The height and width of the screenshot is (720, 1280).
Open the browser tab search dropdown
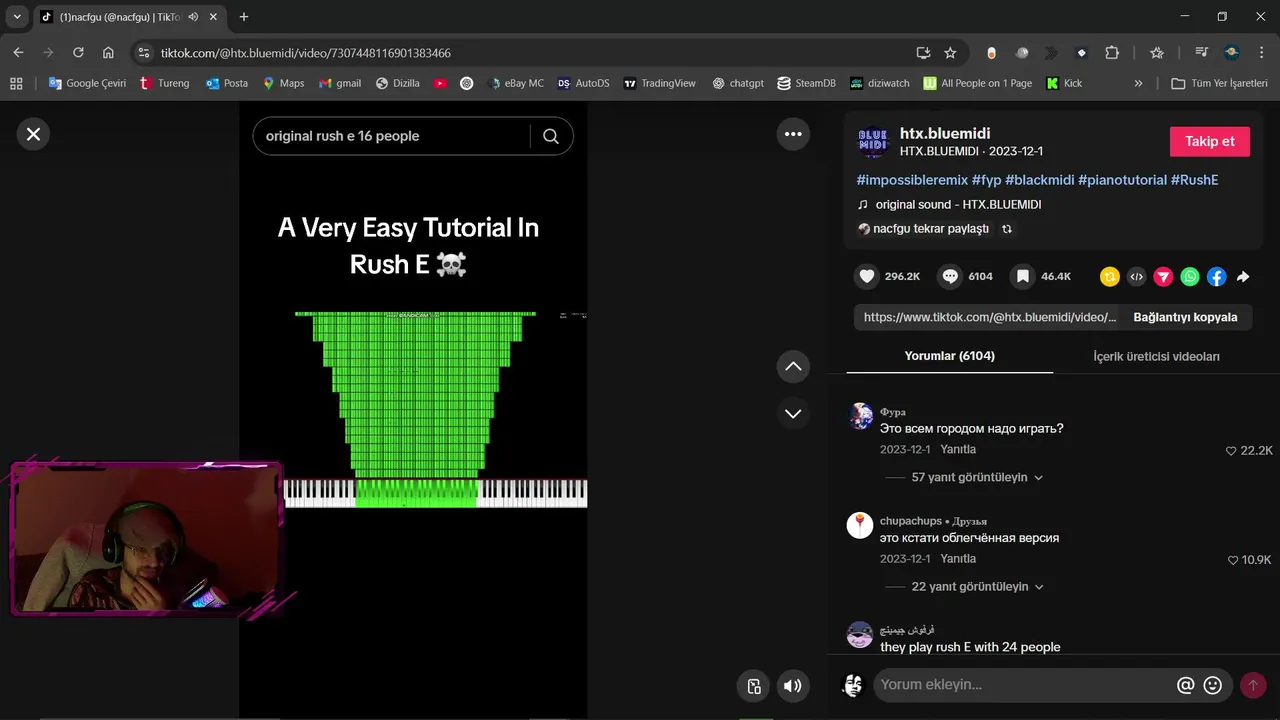[17, 17]
